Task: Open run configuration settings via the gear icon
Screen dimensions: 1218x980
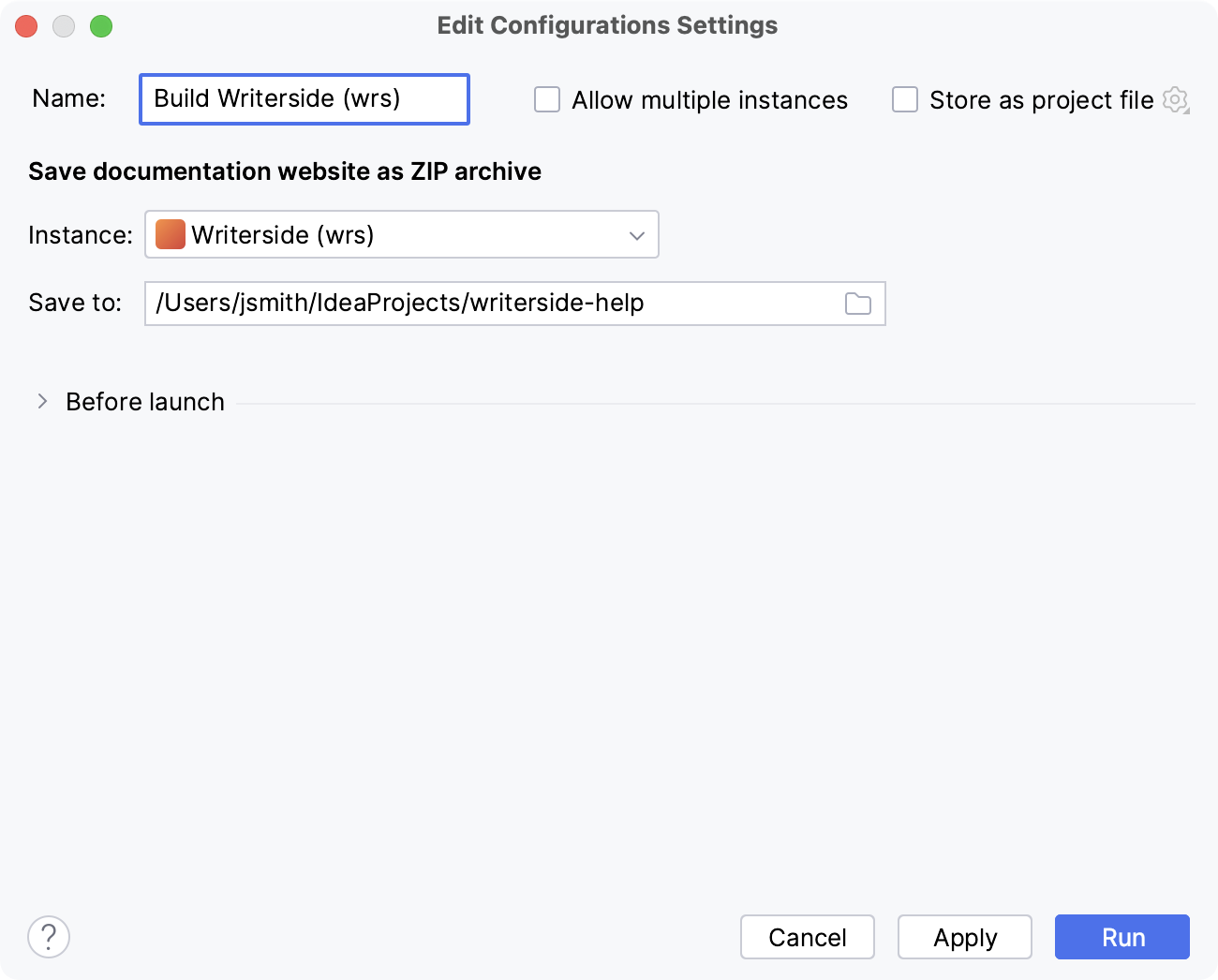Action: pos(1175,100)
